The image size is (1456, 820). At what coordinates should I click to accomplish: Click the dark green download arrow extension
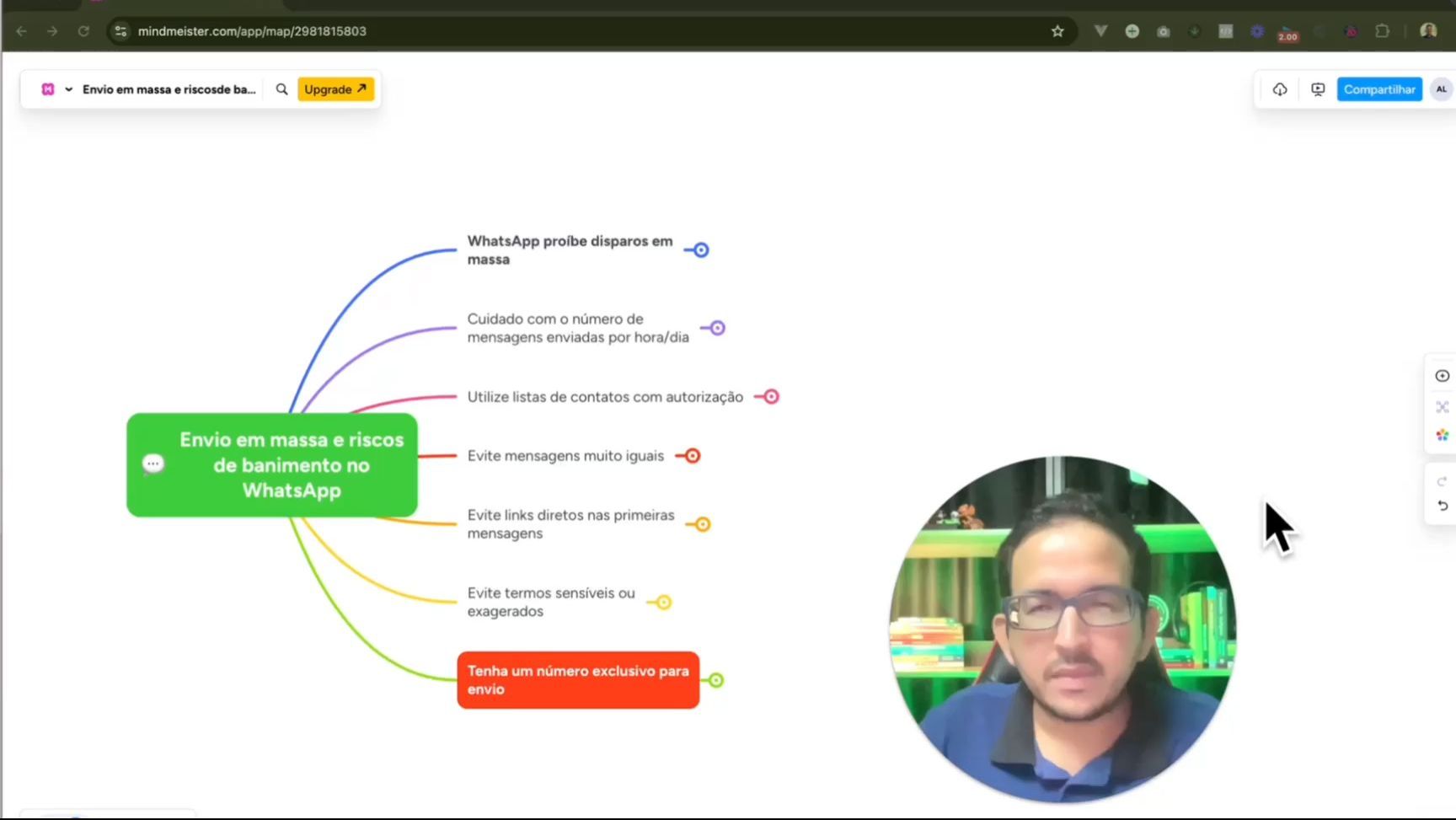pos(1194,31)
